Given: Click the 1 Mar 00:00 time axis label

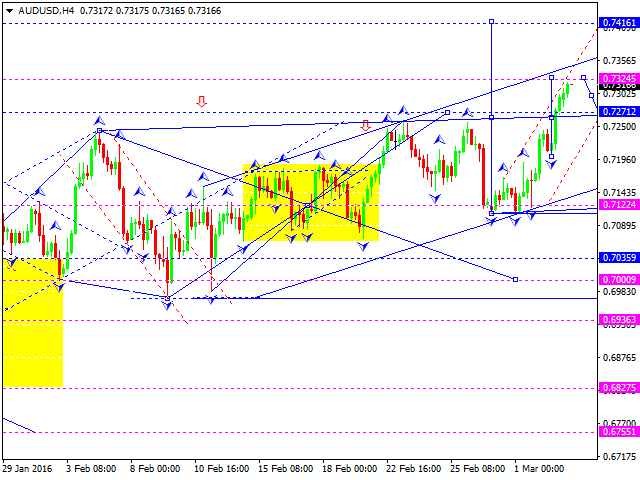Looking at the screenshot, I should tap(539, 469).
